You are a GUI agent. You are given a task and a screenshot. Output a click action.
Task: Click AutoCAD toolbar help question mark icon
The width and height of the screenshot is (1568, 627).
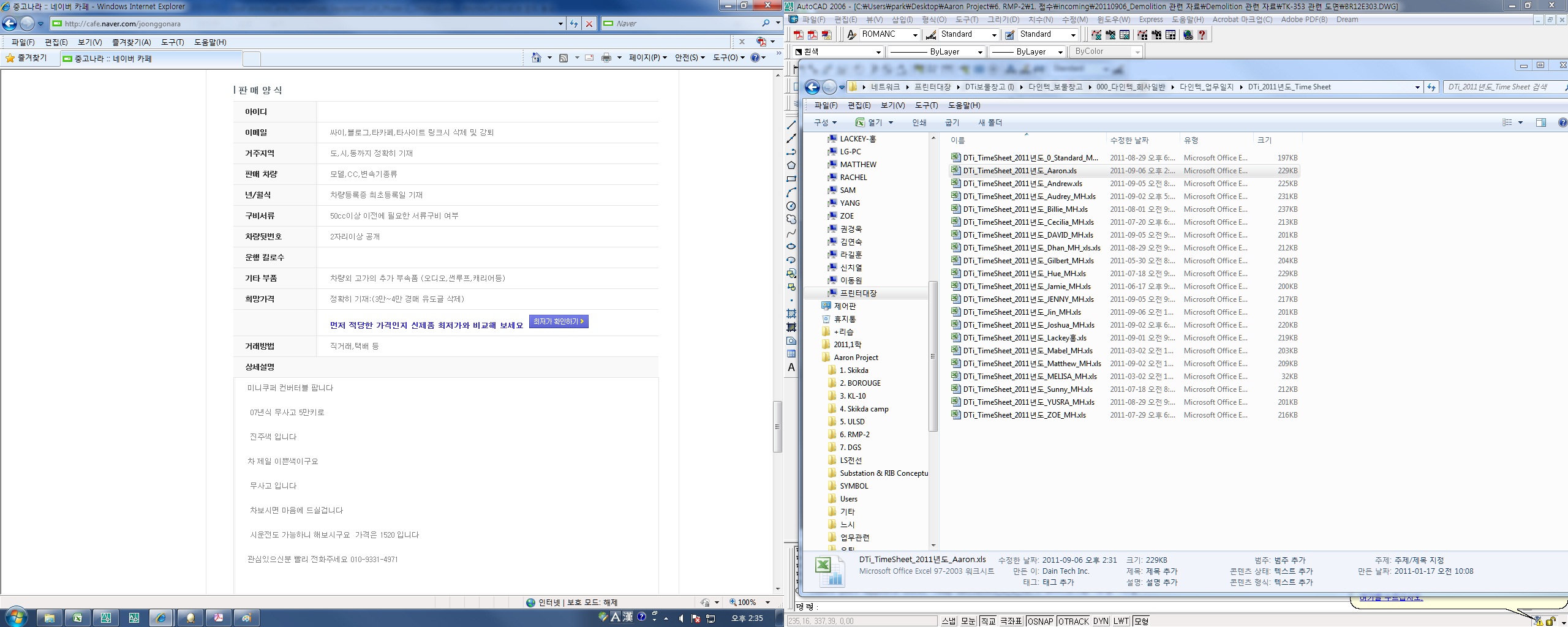pos(1202,35)
